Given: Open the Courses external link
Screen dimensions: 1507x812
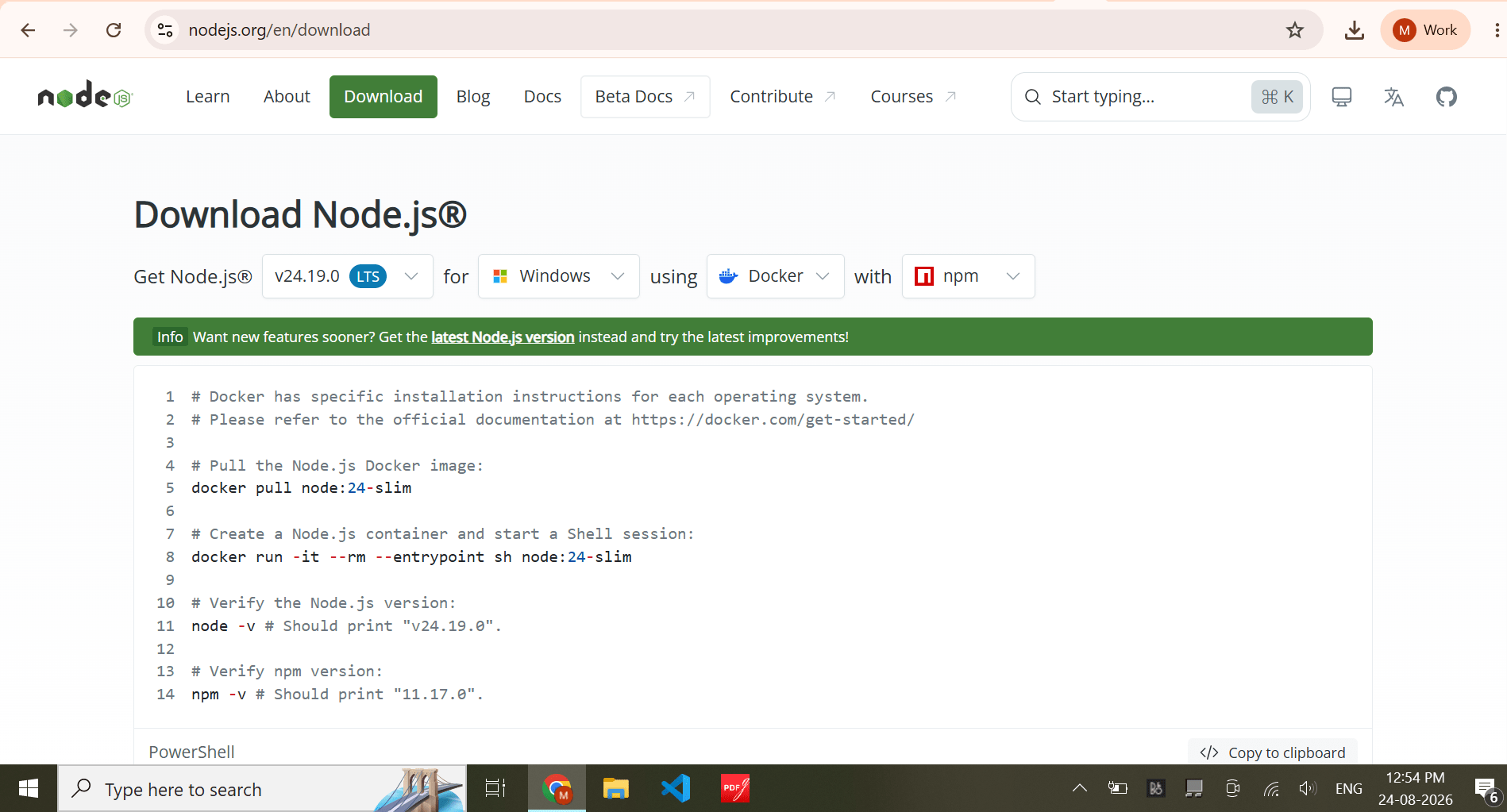Looking at the screenshot, I should point(913,97).
